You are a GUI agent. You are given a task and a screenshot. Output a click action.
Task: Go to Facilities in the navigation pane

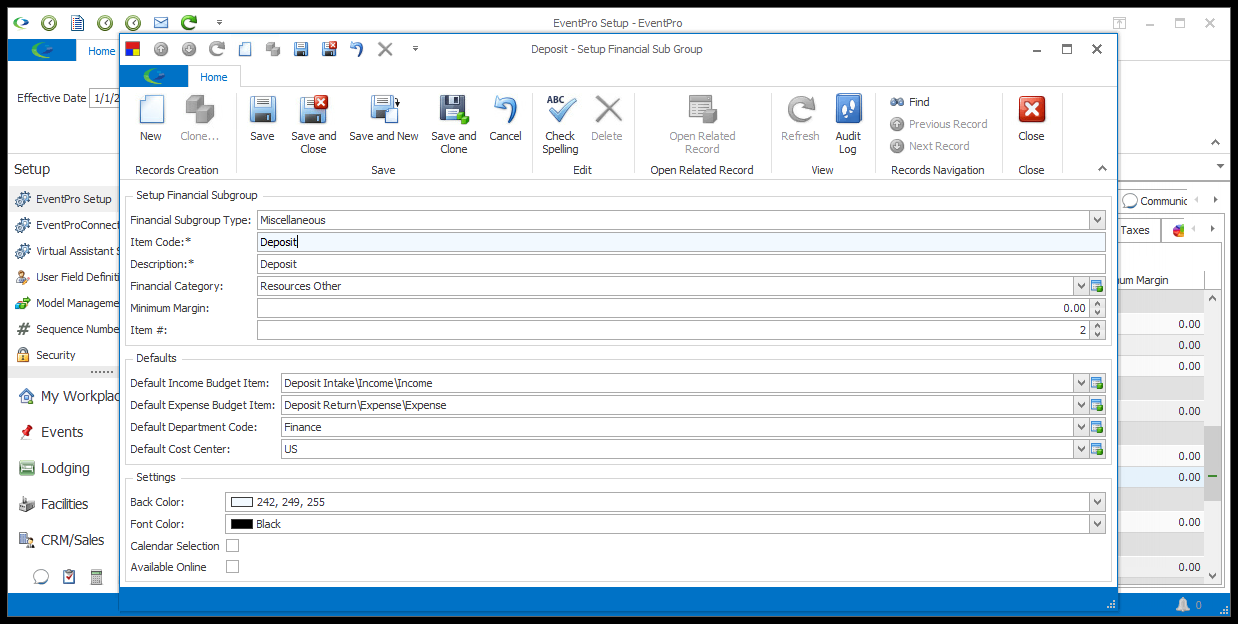(x=64, y=504)
